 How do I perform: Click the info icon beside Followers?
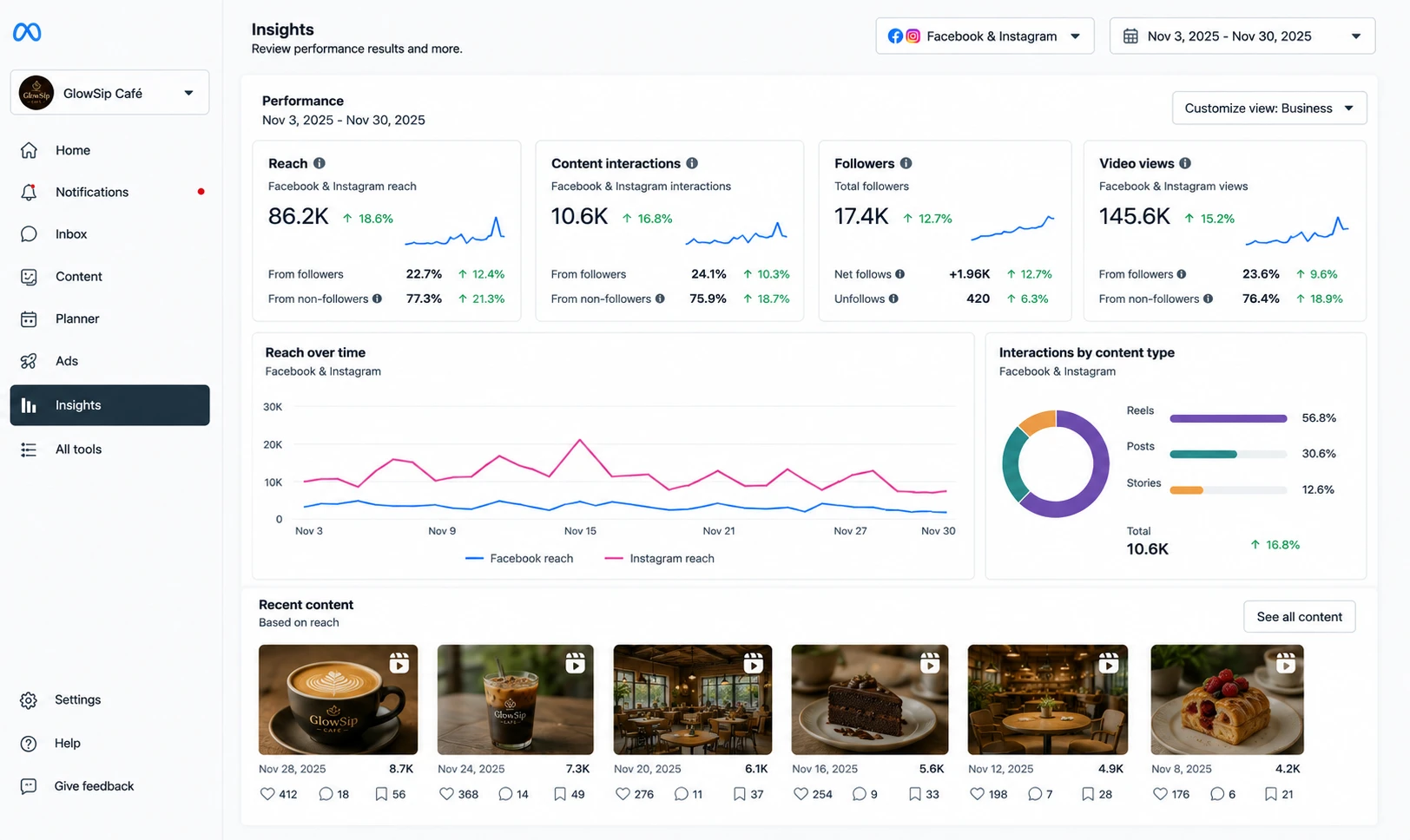click(x=906, y=163)
